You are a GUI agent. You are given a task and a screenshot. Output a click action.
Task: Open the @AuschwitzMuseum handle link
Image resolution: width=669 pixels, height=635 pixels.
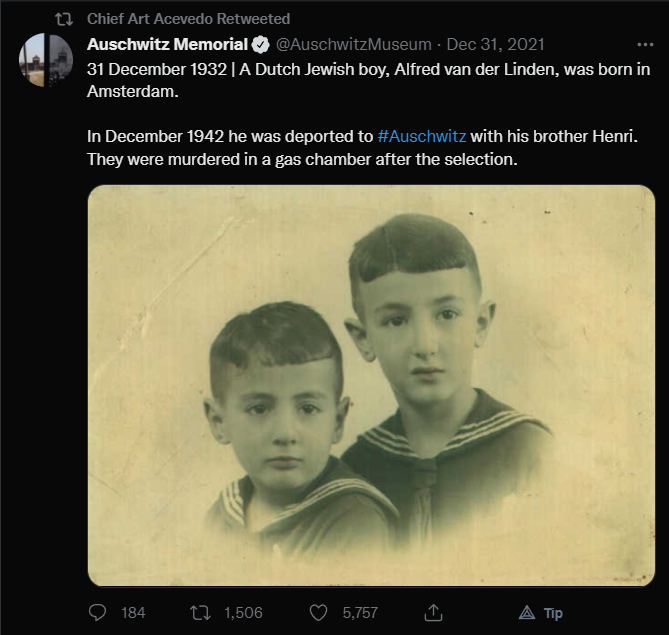(354, 44)
